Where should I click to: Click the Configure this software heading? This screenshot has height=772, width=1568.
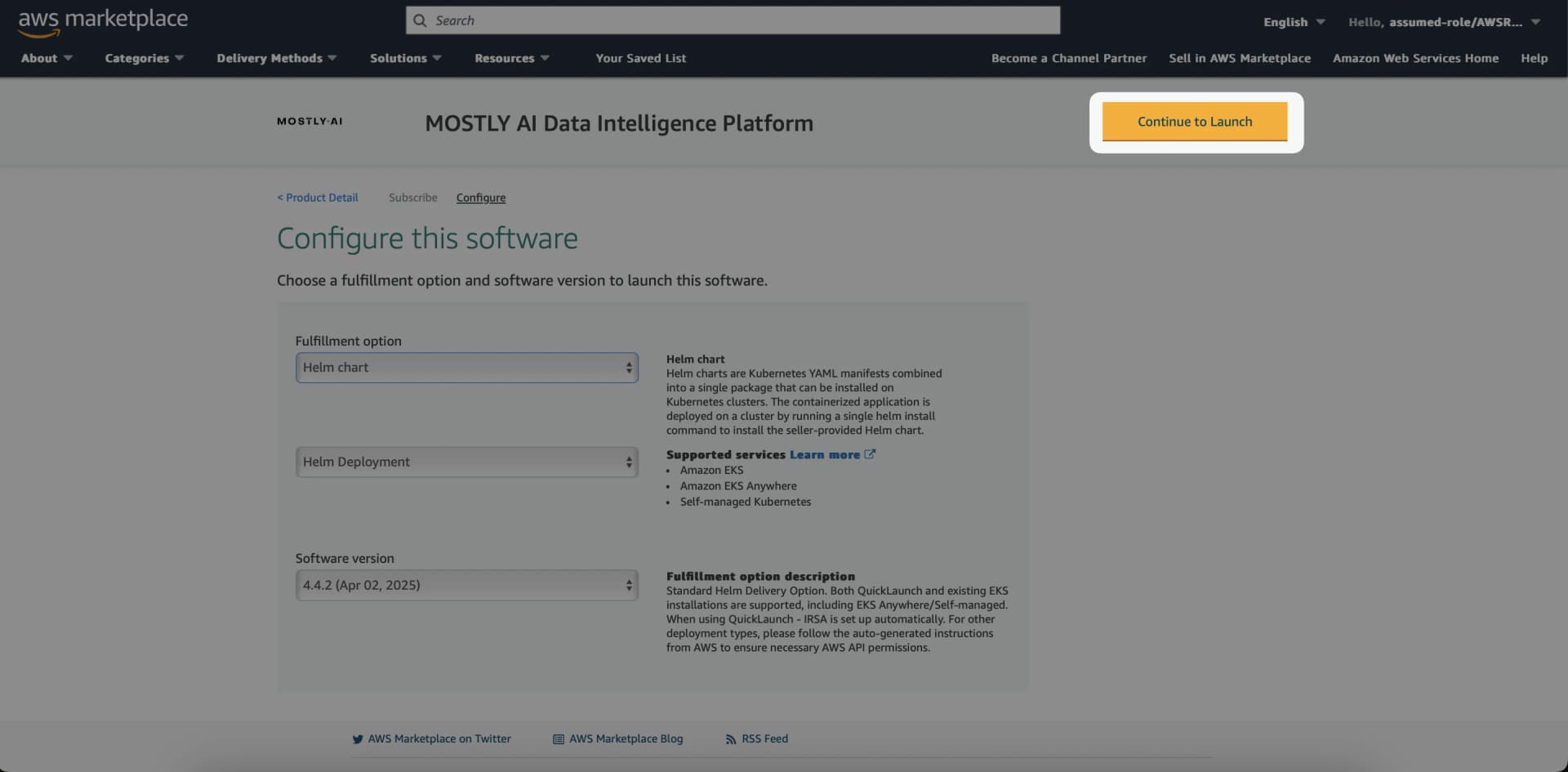point(427,239)
